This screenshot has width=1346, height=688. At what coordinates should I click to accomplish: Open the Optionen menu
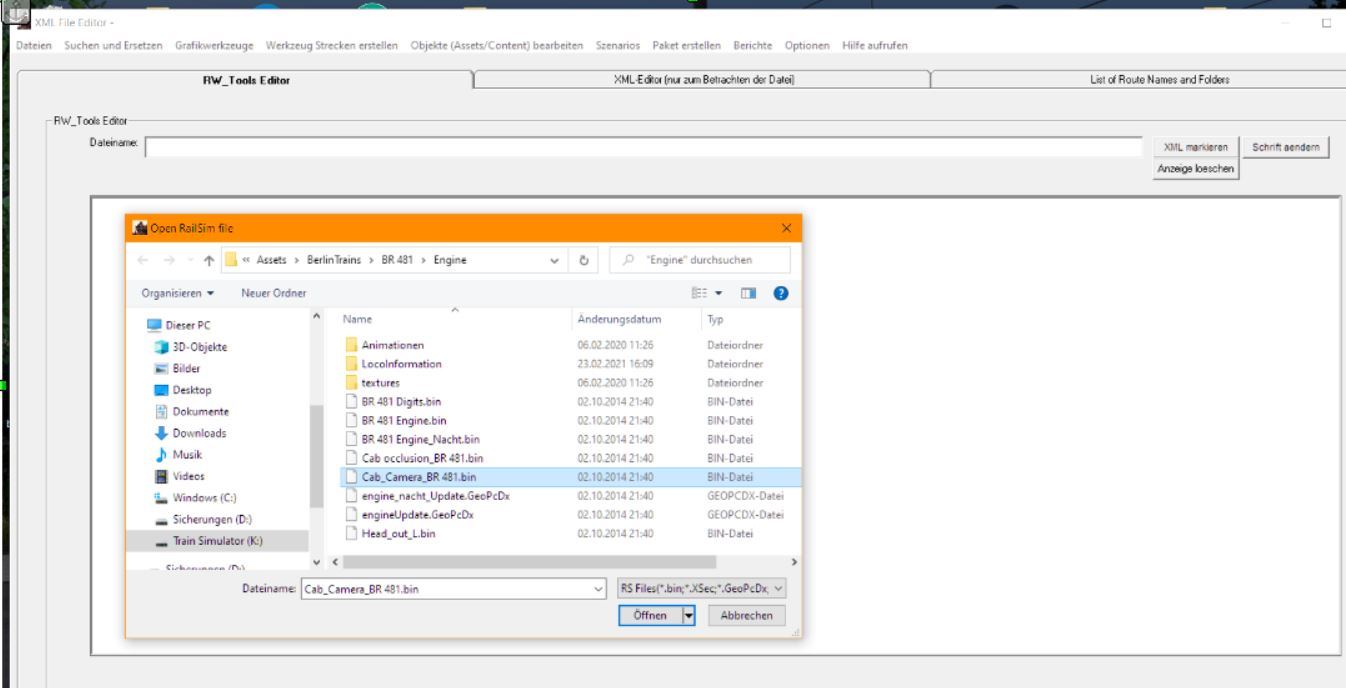pyautogui.click(x=807, y=46)
